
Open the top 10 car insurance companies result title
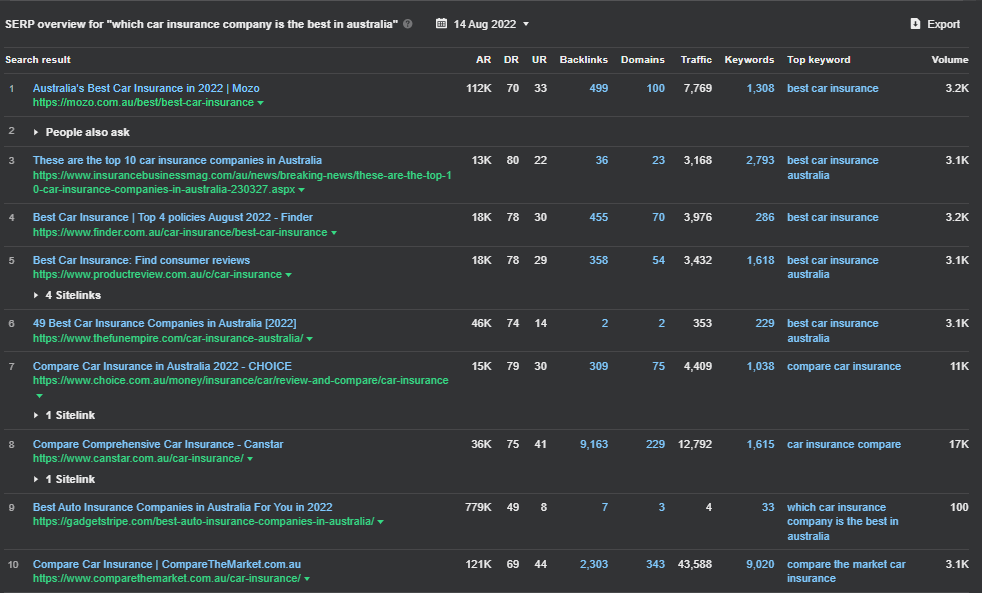[177, 160]
